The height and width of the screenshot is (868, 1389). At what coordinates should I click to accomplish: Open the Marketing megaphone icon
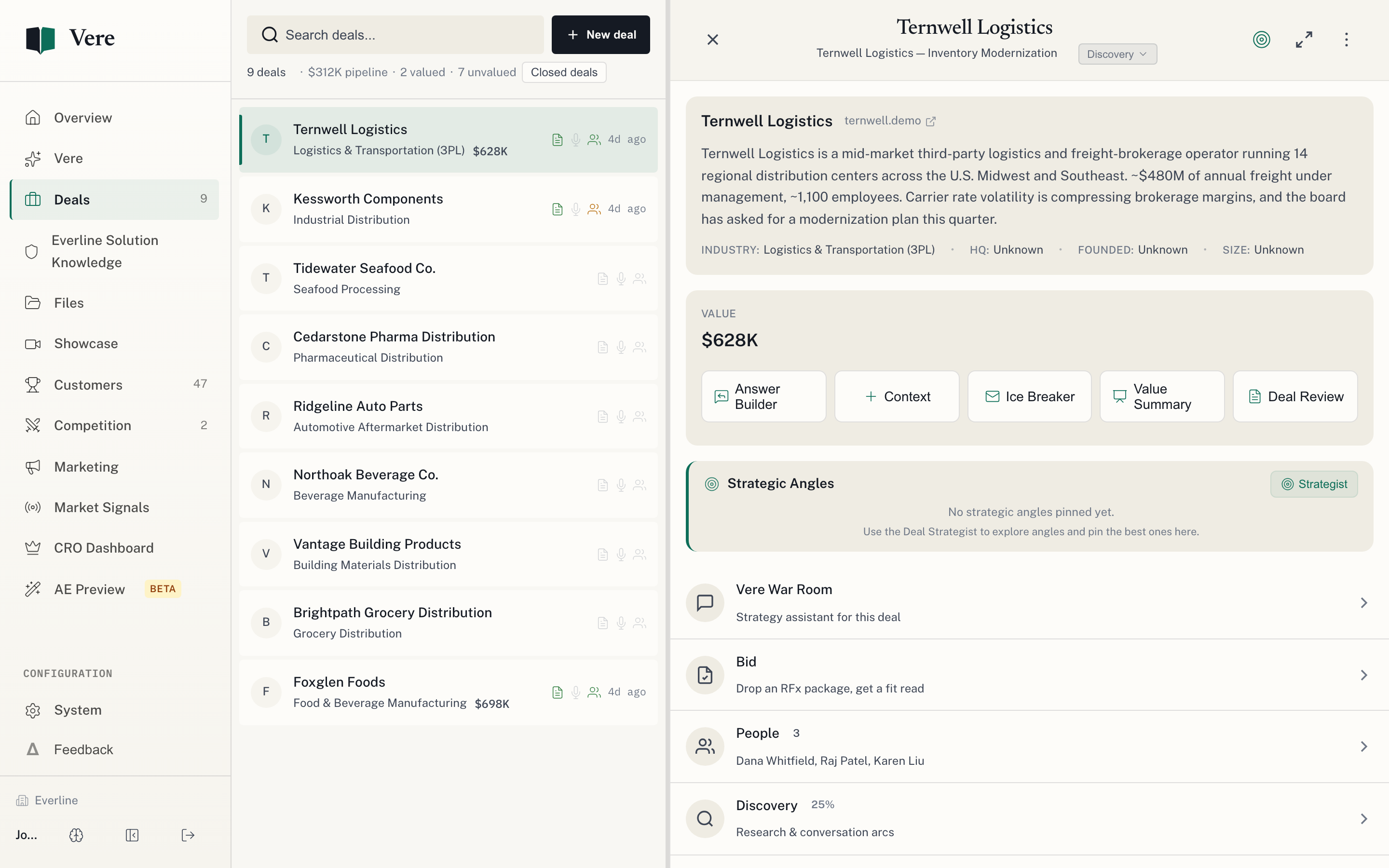[x=33, y=467]
